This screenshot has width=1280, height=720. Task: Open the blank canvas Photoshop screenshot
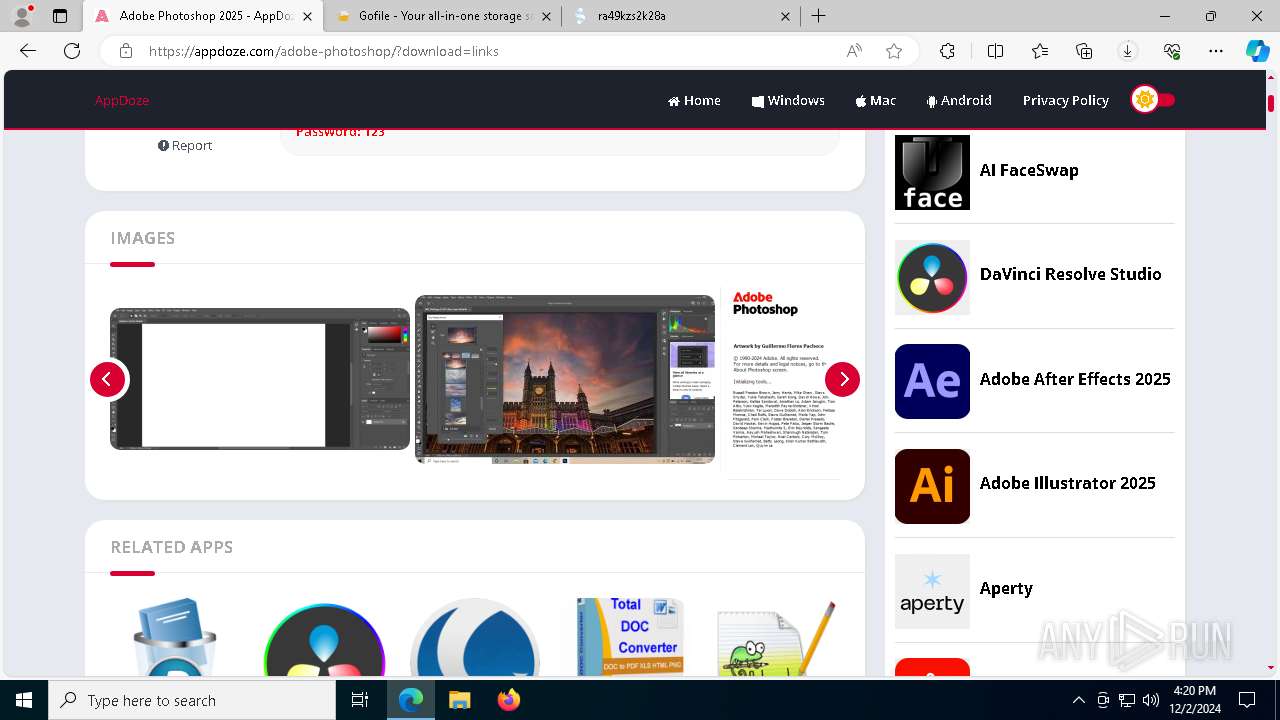point(260,379)
